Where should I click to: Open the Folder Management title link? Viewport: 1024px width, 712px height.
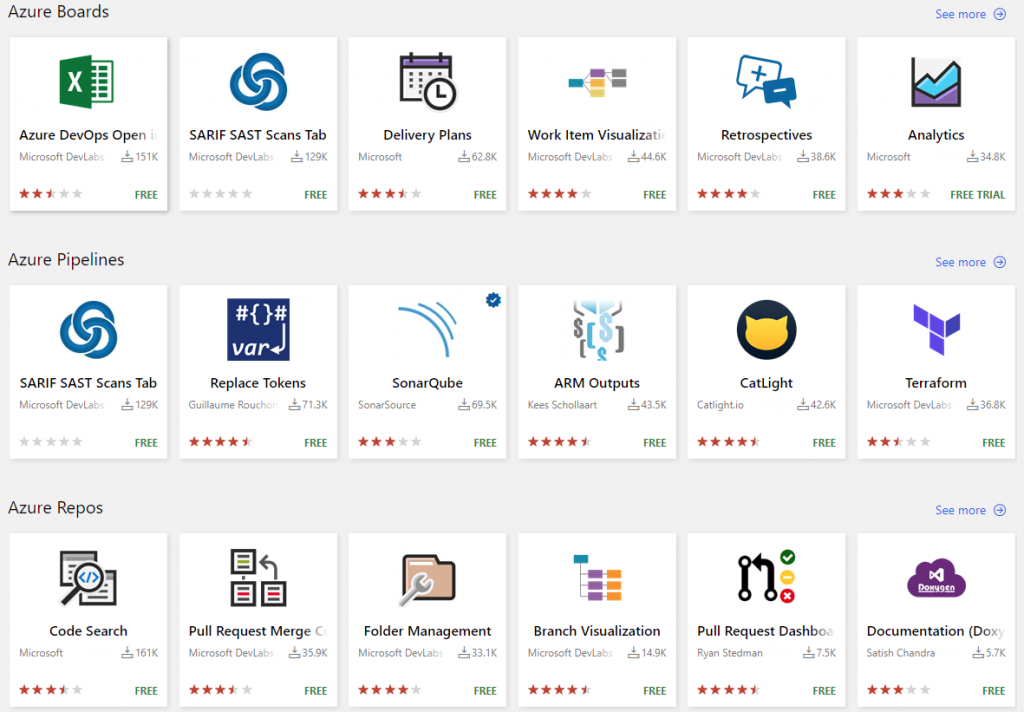click(x=428, y=631)
